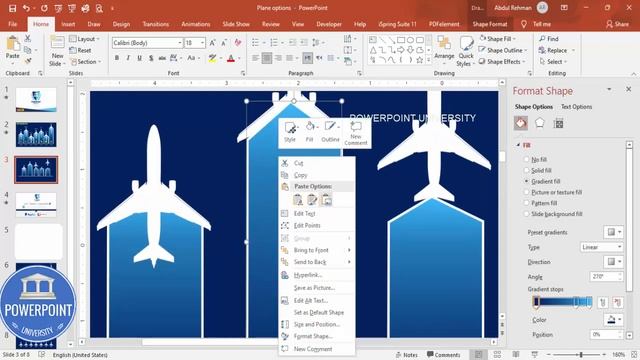The image size is (640, 360).
Task: Select Pattern fill radio button
Action: 526,203
